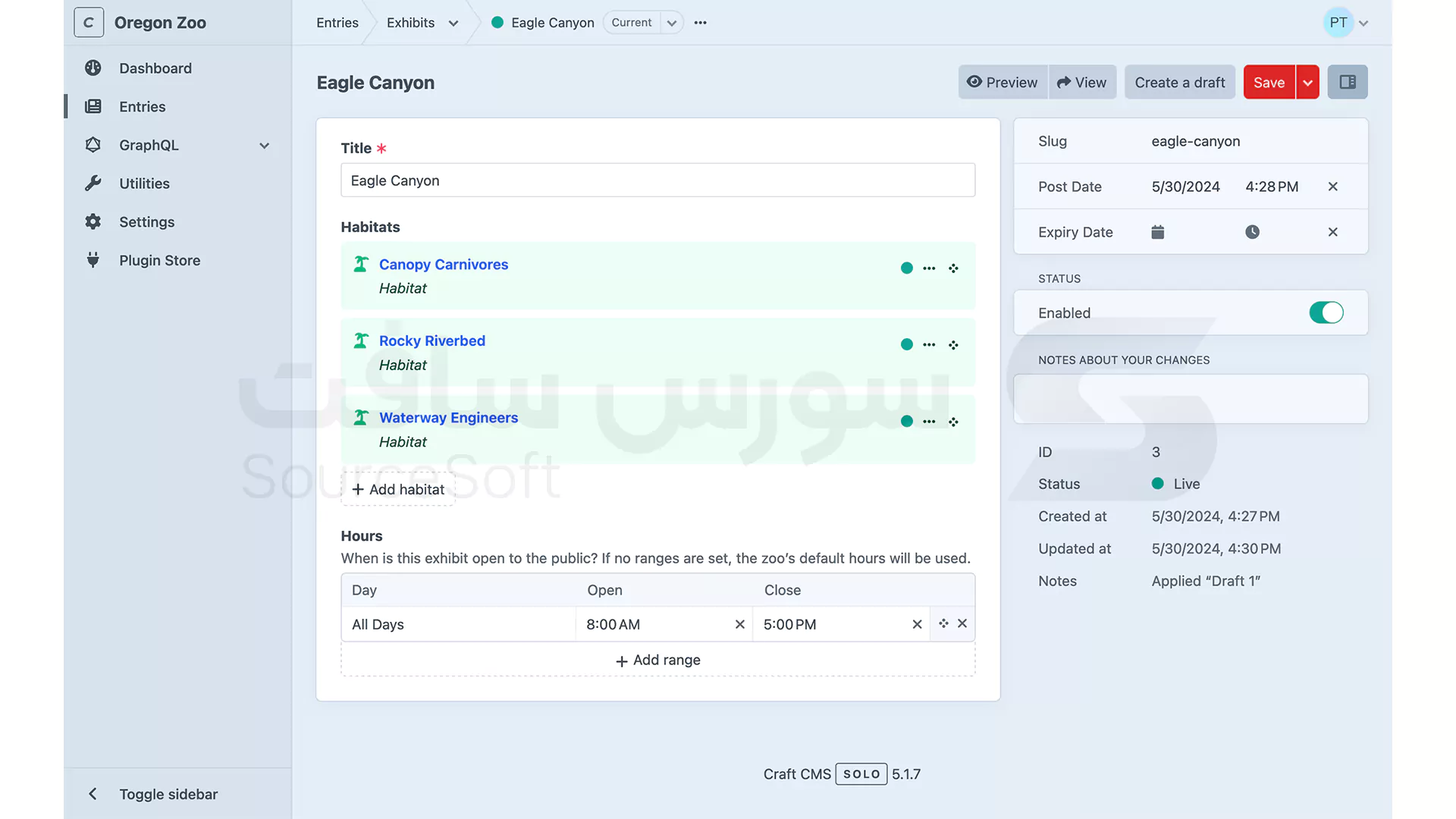1456x819 pixels.
Task: Open the Save options dropdown arrow
Action: 1307,83
